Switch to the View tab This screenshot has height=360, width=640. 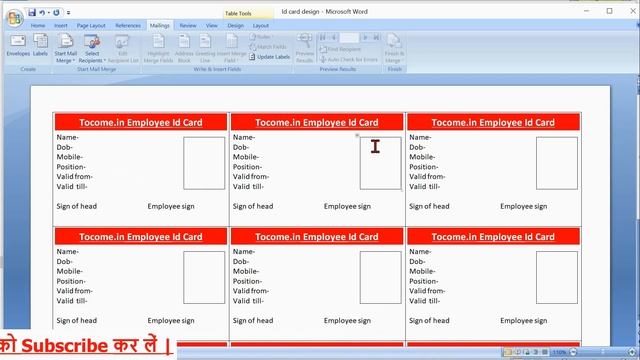pos(211,26)
